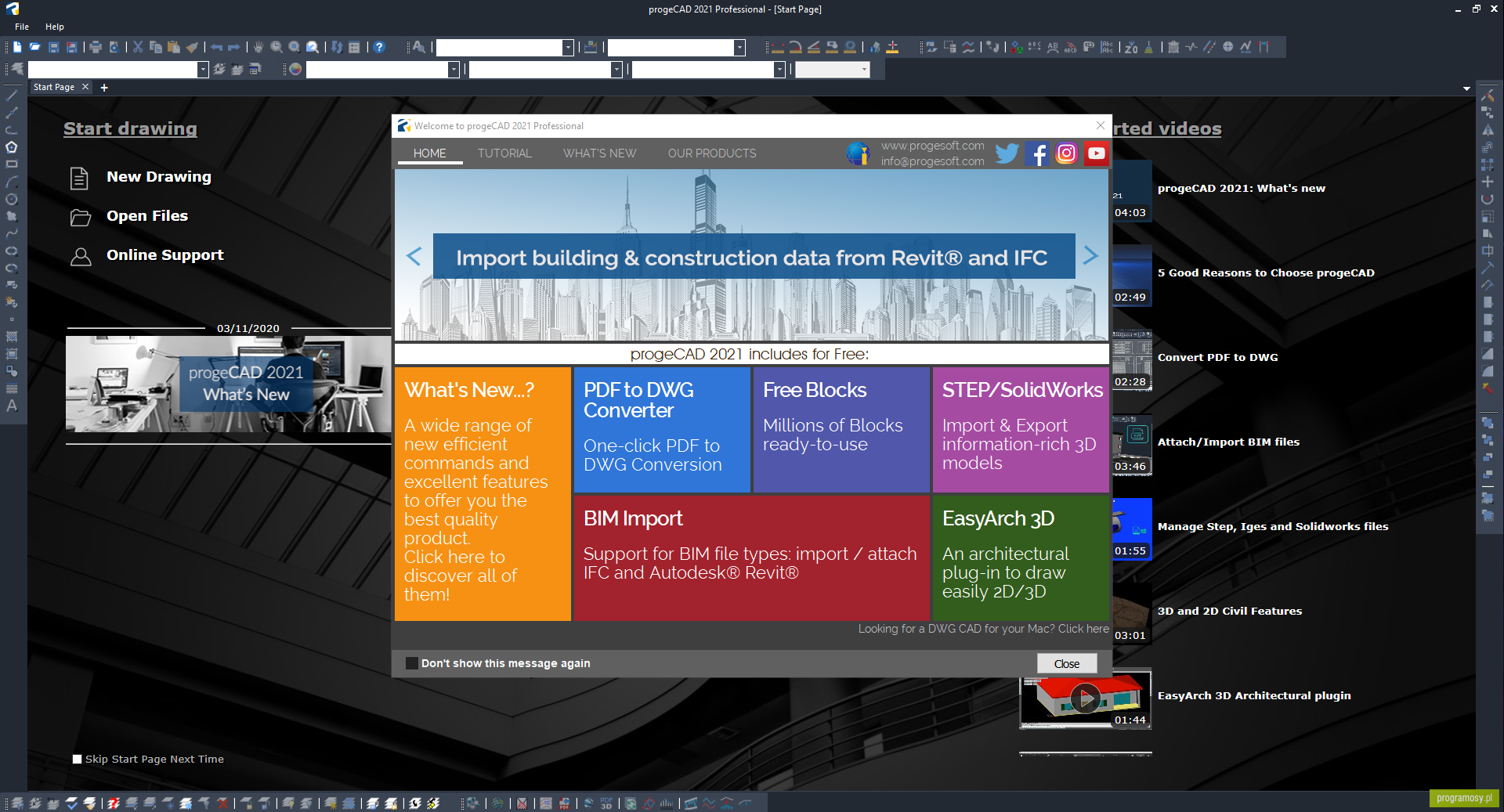1504x812 pixels.
Task: Open the PDF to DWG Converter tile
Action: (x=662, y=430)
